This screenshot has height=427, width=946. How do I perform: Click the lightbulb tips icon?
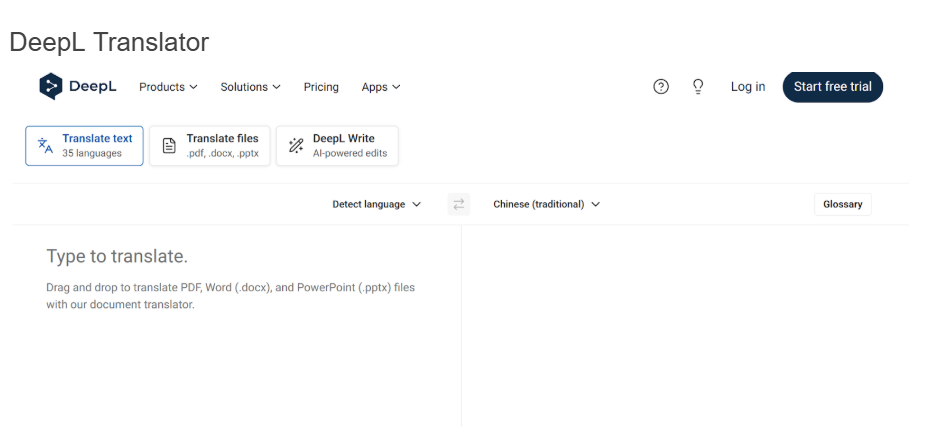[x=698, y=87]
